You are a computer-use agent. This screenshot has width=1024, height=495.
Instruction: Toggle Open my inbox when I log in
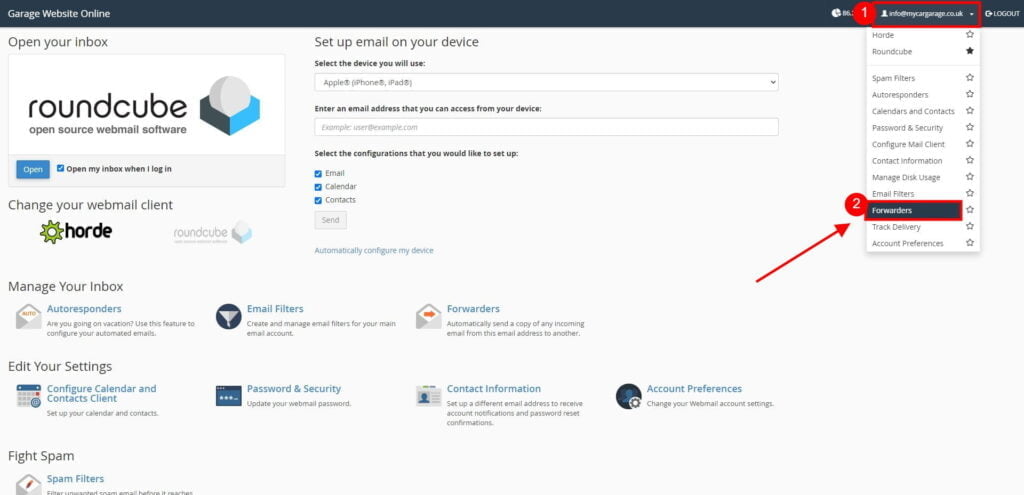[x=61, y=168]
